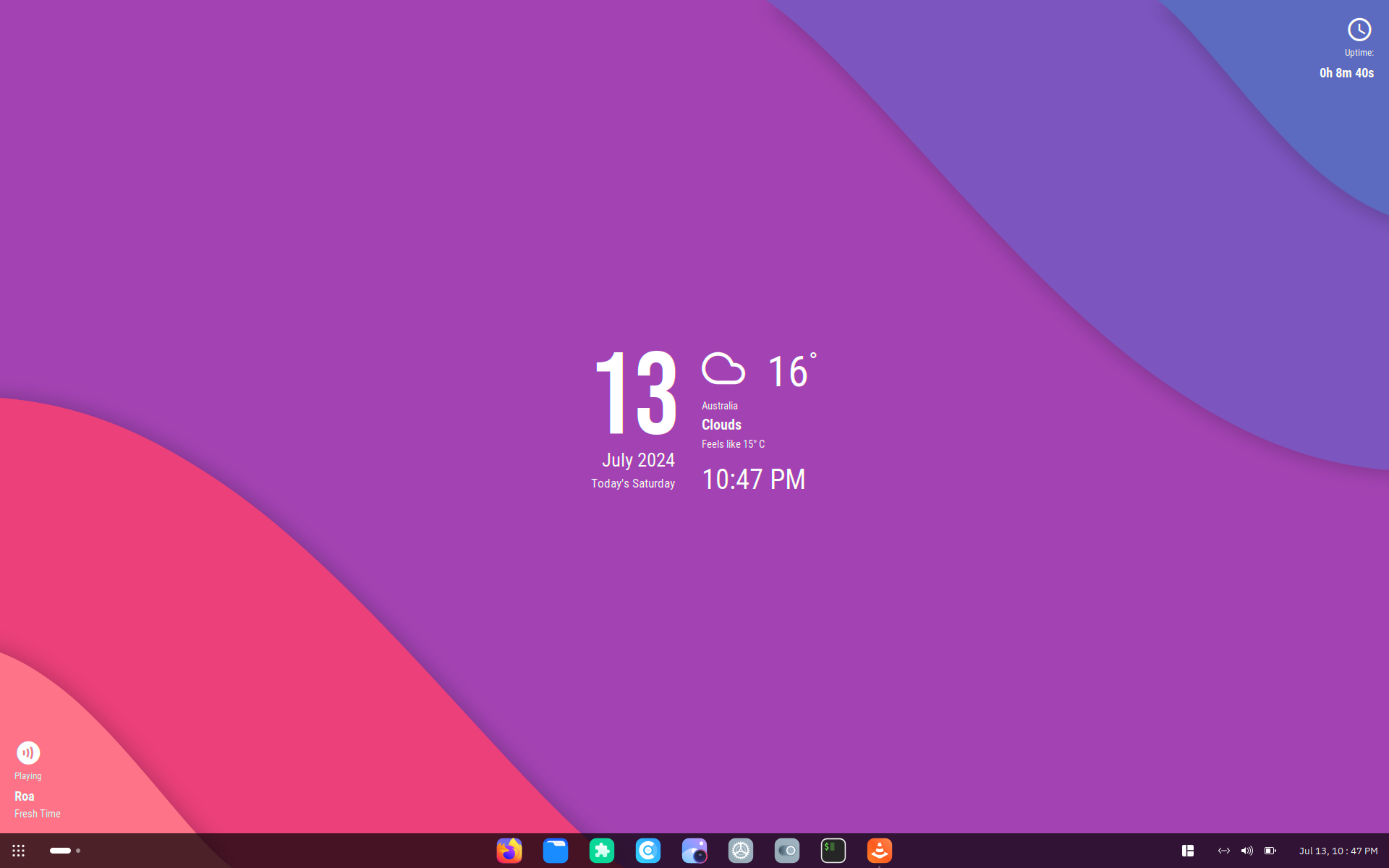Image resolution: width=1389 pixels, height=868 pixels.
Task: Launch the blue C-shaped browser app
Action: [x=648, y=851]
